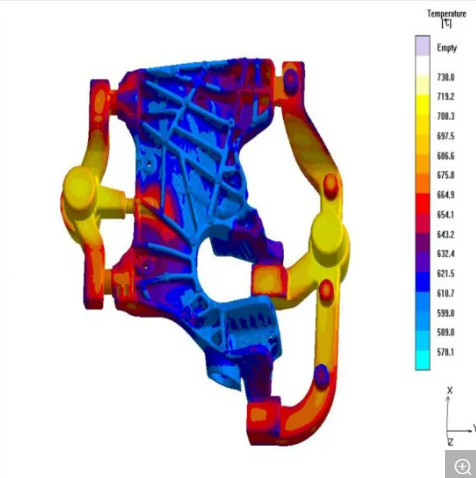
Task: Click the Empty label in the legend
Action: [447, 48]
